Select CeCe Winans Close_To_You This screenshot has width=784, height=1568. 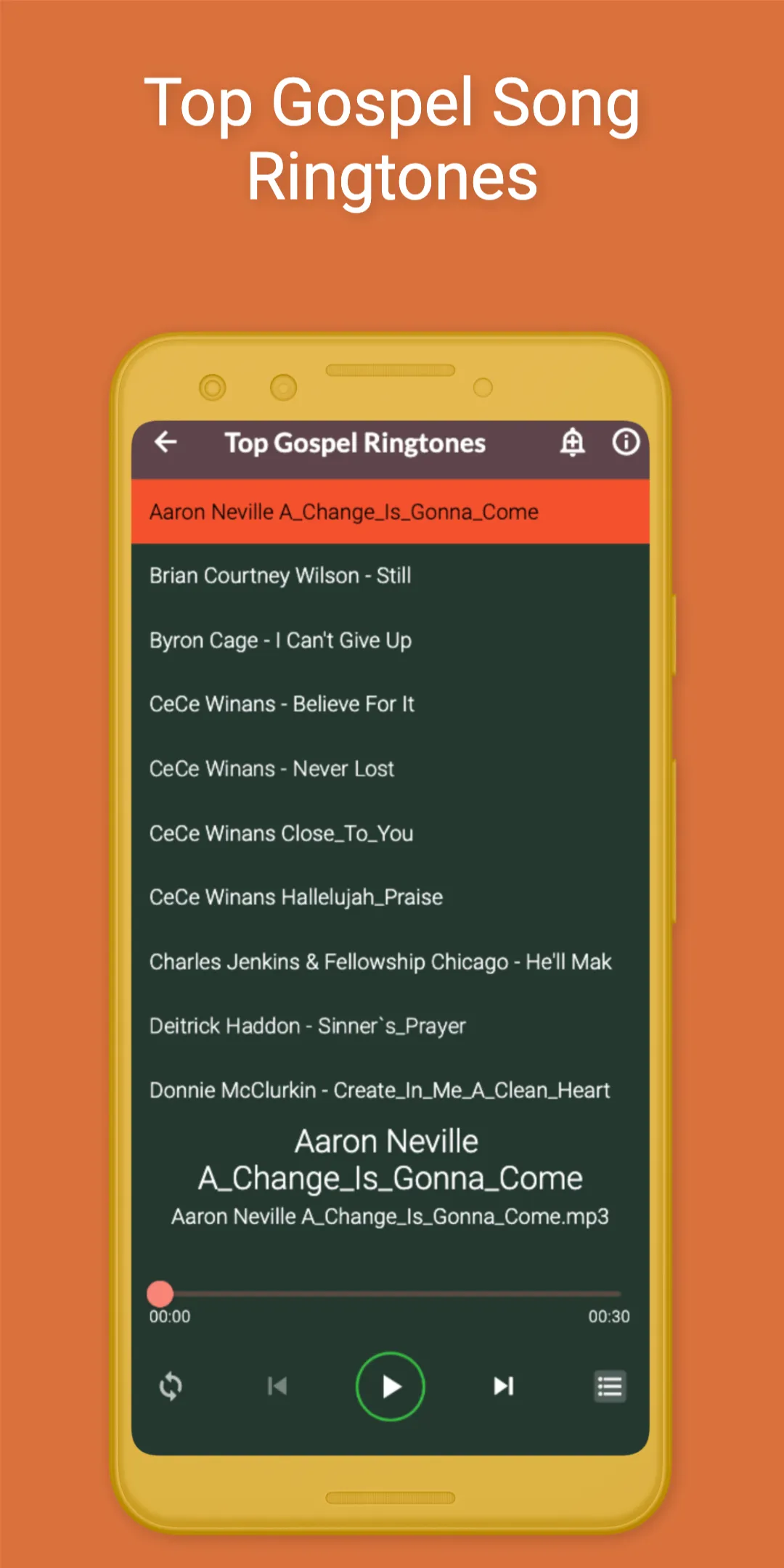391,833
